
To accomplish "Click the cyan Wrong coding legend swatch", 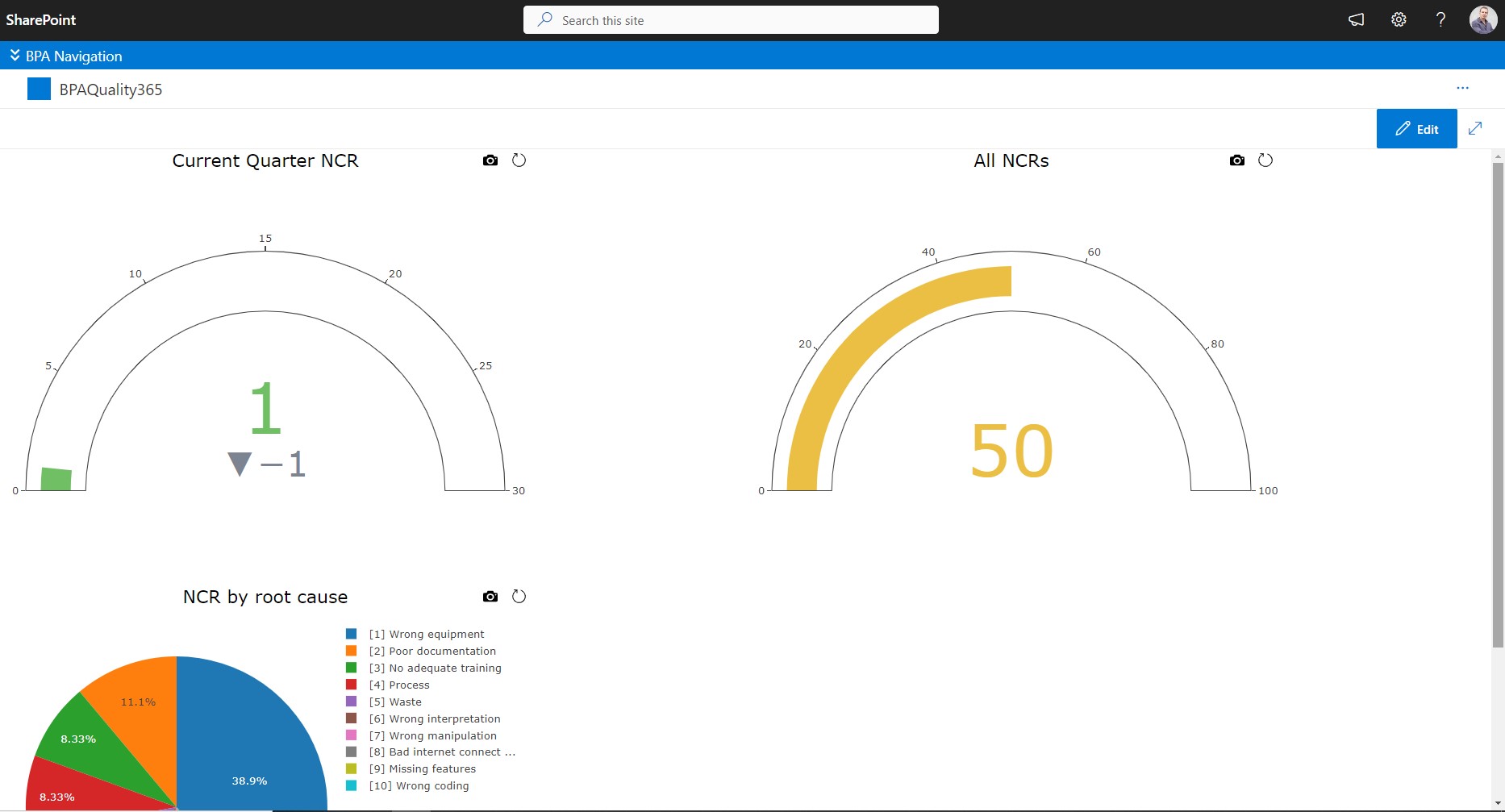I will click(x=351, y=786).
